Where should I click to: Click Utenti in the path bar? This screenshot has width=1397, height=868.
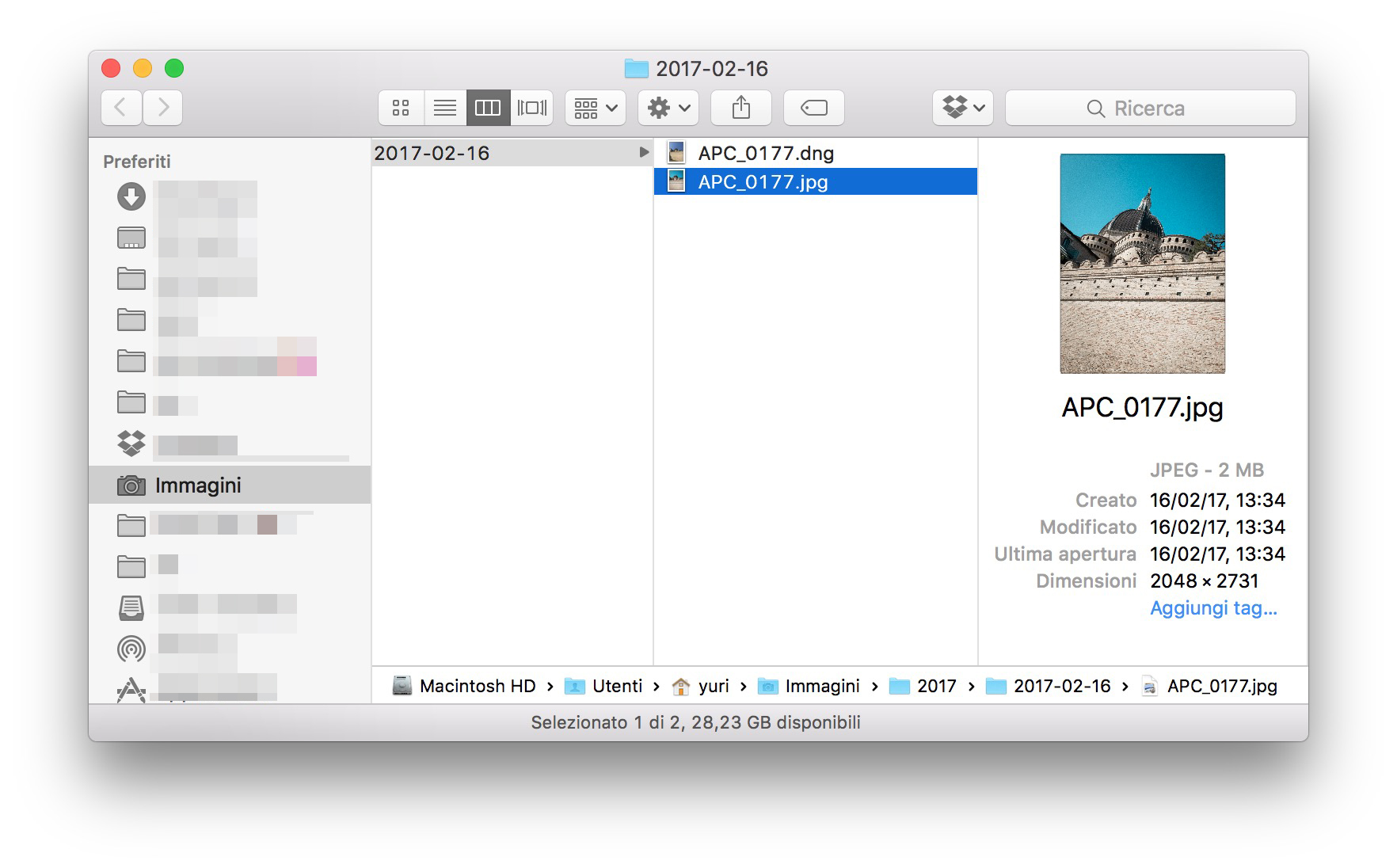[x=603, y=686]
